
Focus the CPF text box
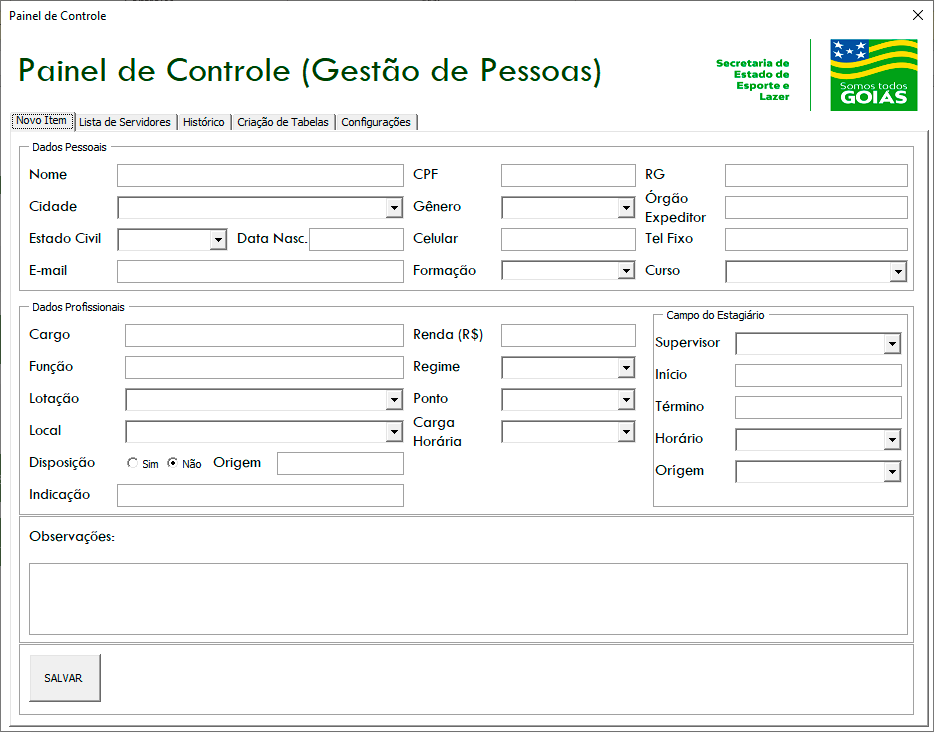(x=568, y=176)
